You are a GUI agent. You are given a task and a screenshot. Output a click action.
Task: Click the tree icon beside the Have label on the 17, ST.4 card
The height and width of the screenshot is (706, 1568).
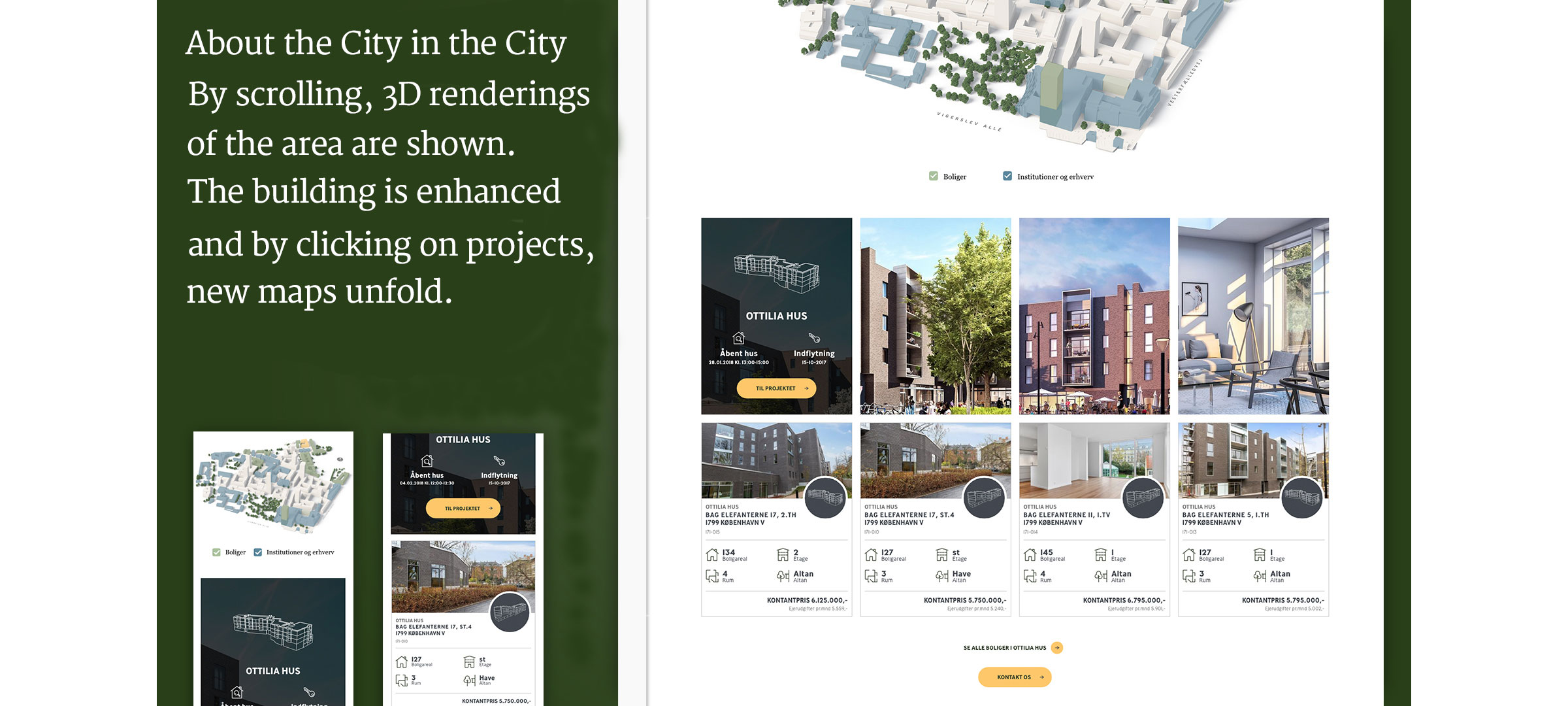941,576
